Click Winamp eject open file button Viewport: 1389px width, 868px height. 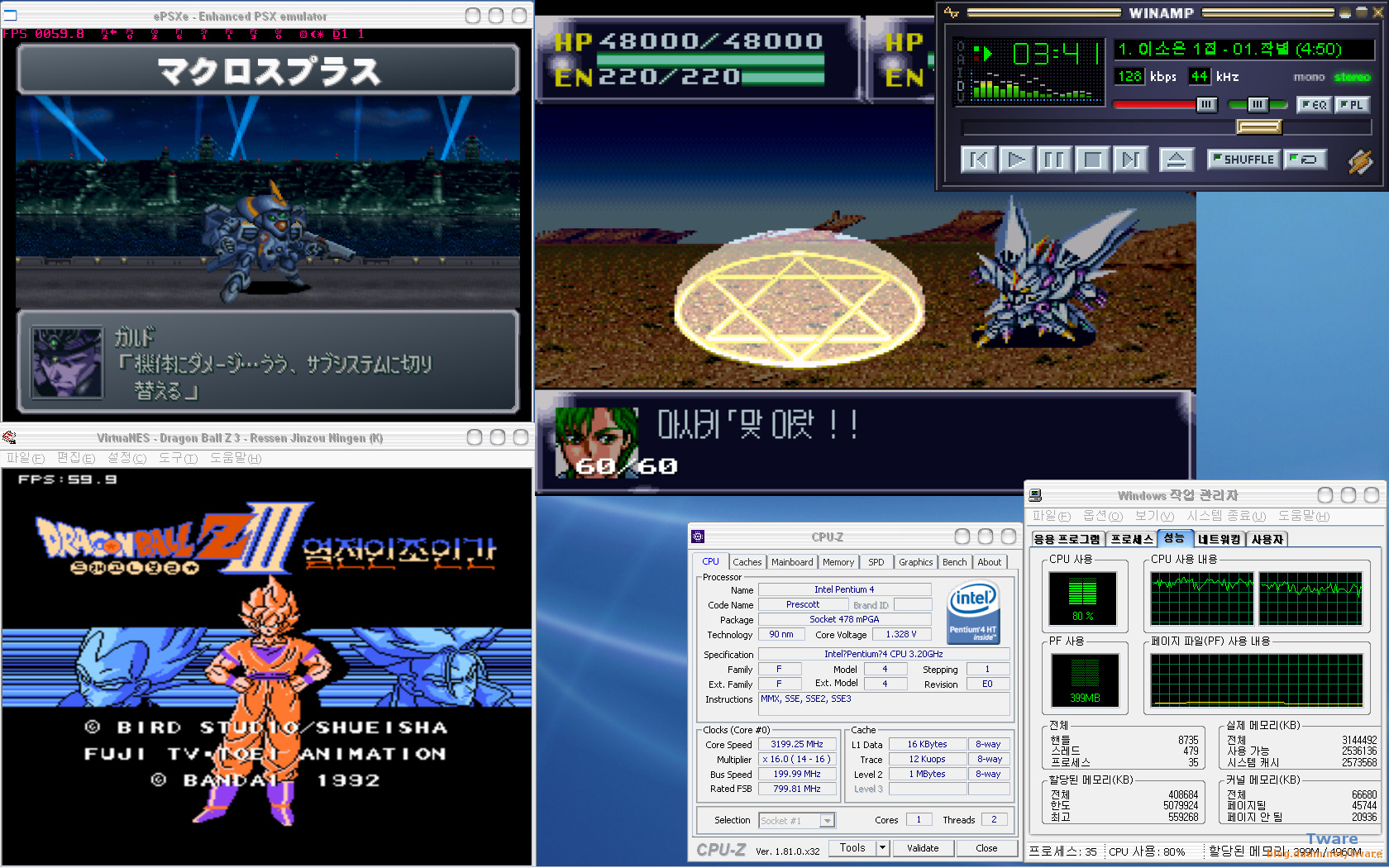tap(1176, 160)
